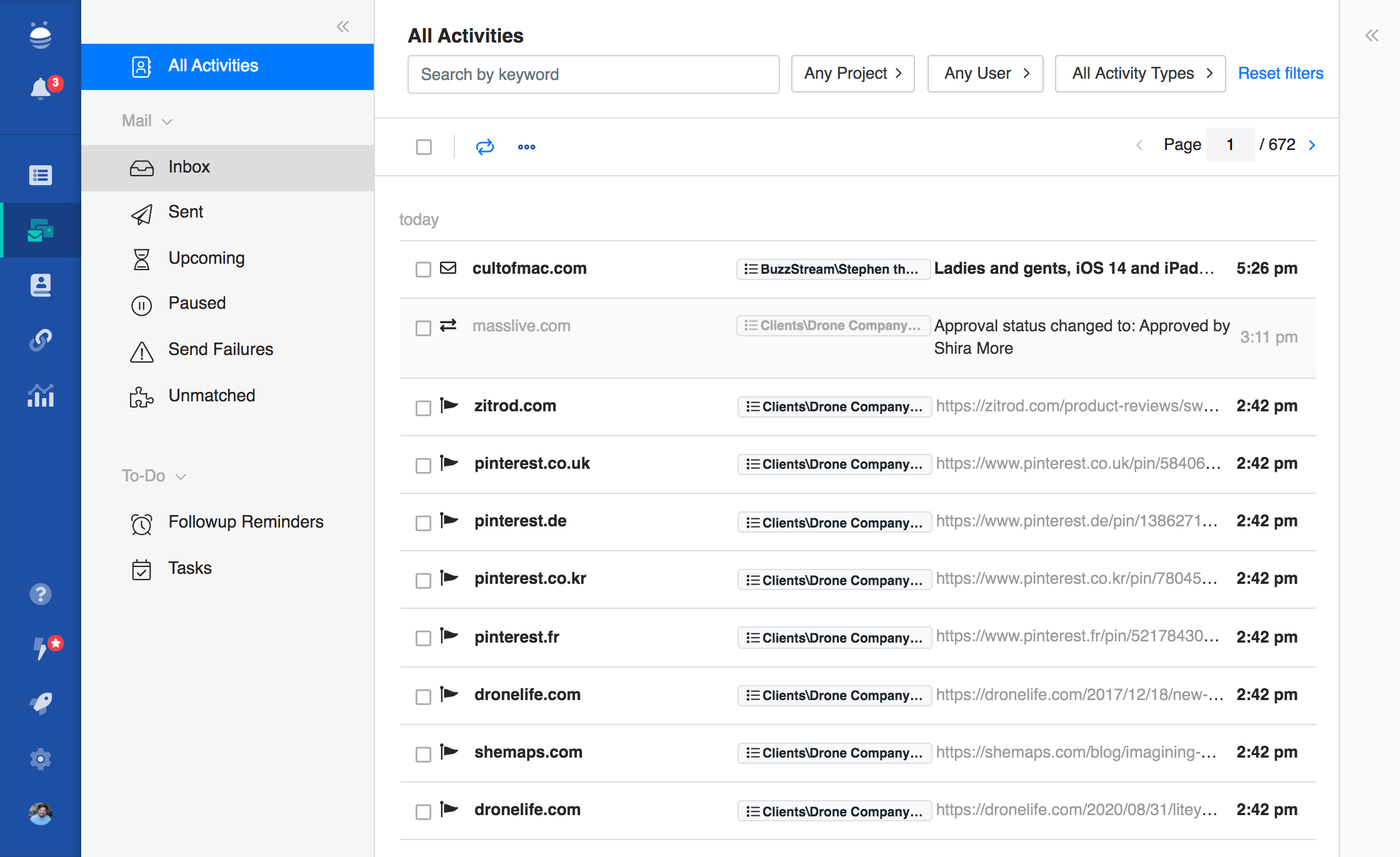Open the settings gear icon
The width and height of the screenshot is (1400, 857).
point(41,759)
